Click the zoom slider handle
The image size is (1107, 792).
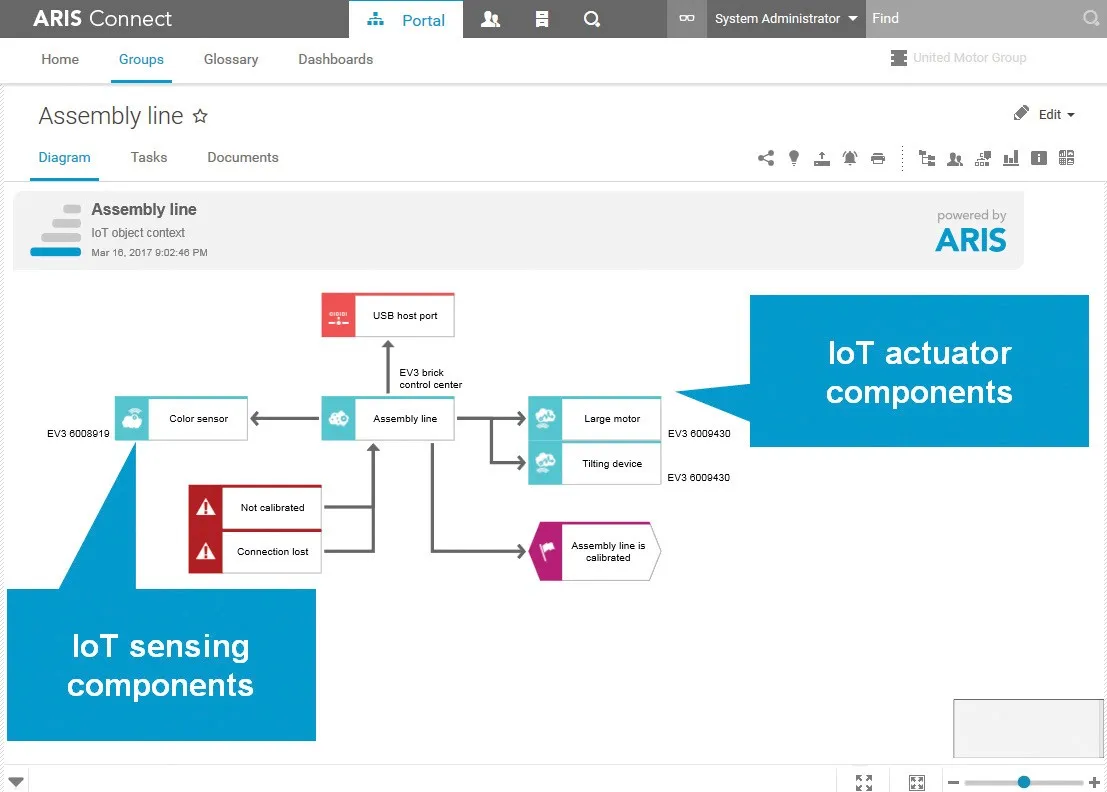[1024, 782]
